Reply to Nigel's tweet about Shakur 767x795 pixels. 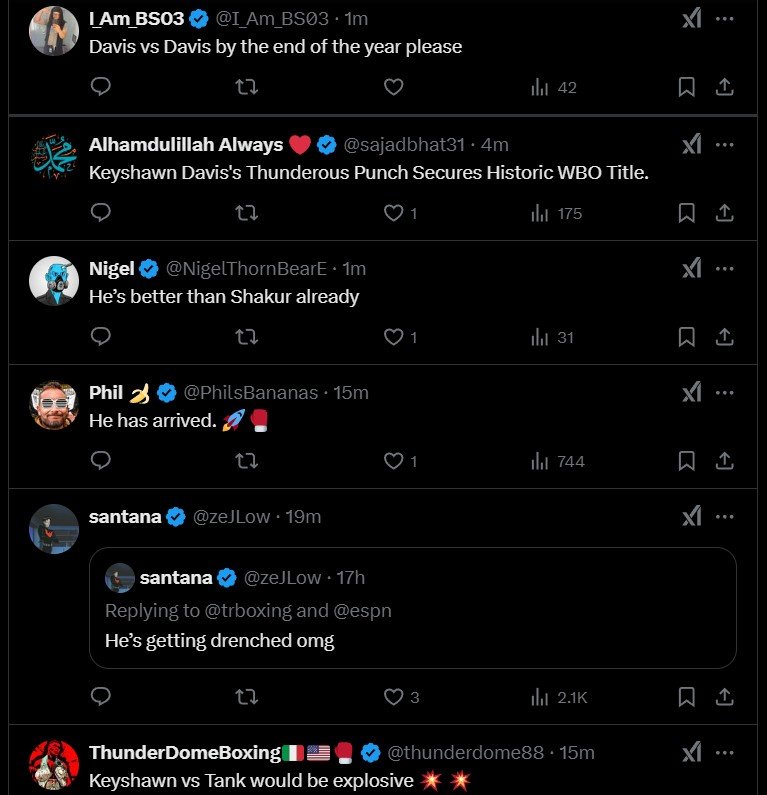(100, 337)
